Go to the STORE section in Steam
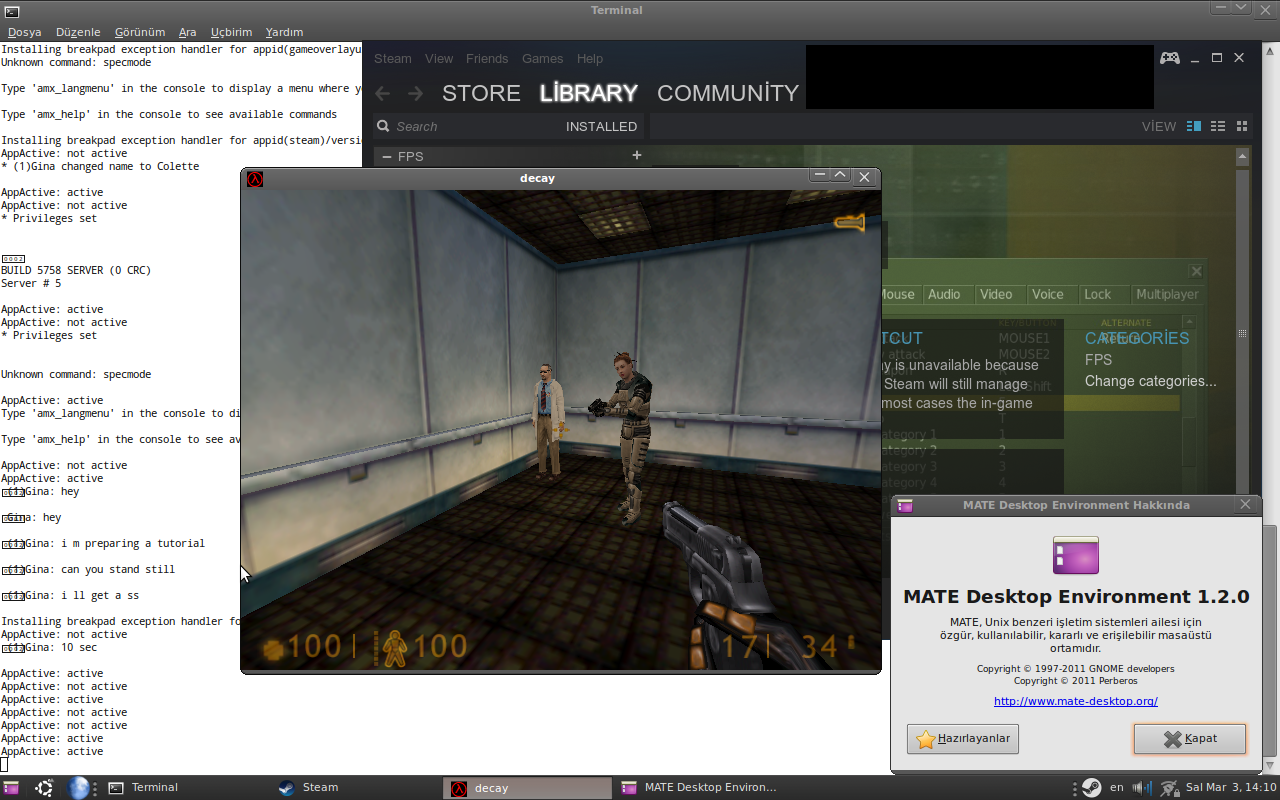The width and height of the screenshot is (1280, 800). pyautogui.click(x=481, y=93)
